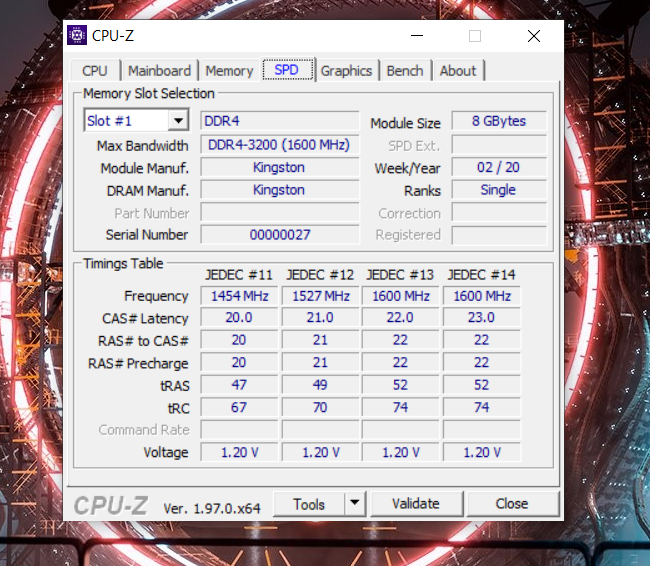Click the JEDEC #14 1600 MHz frequency cell
Image resolution: width=650 pixels, height=566 pixels.
[x=482, y=296]
